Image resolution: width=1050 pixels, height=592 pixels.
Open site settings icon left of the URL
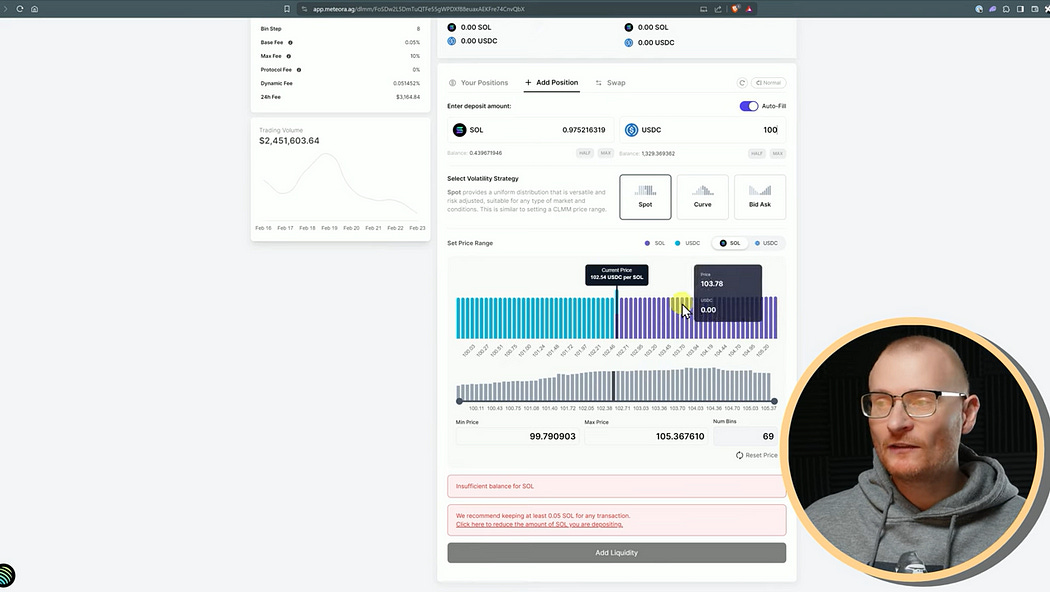point(304,9)
